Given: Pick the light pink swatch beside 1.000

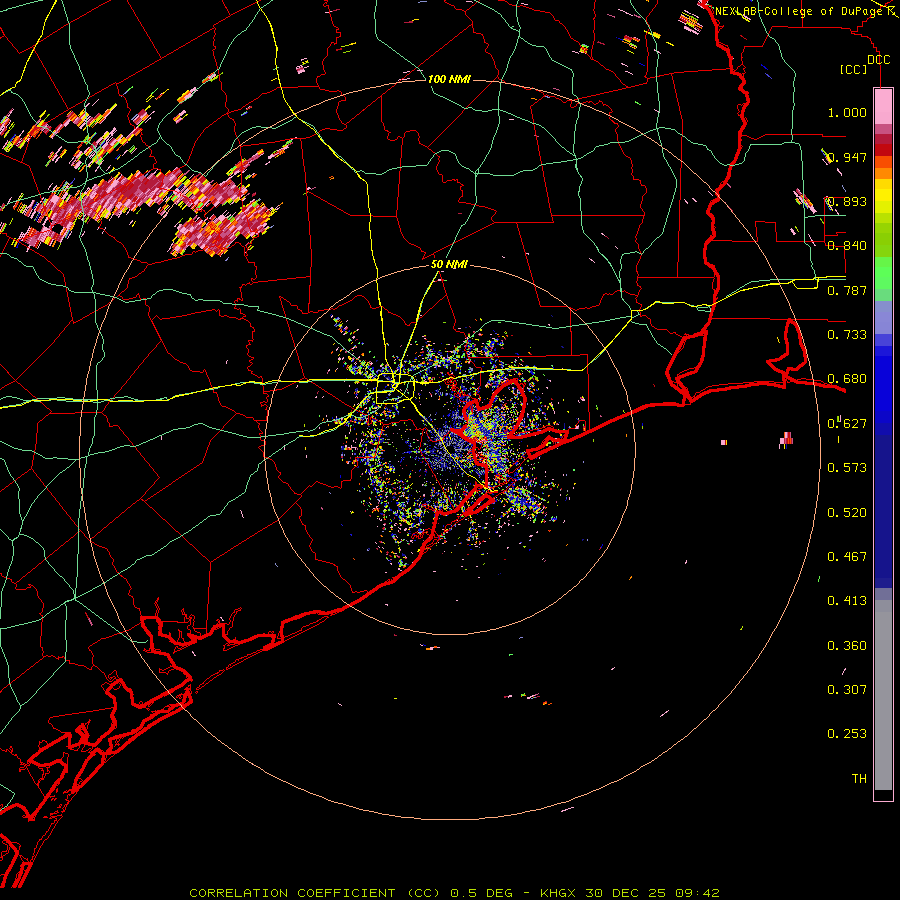Looking at the screenshot, I should click(x=883, y=107).
